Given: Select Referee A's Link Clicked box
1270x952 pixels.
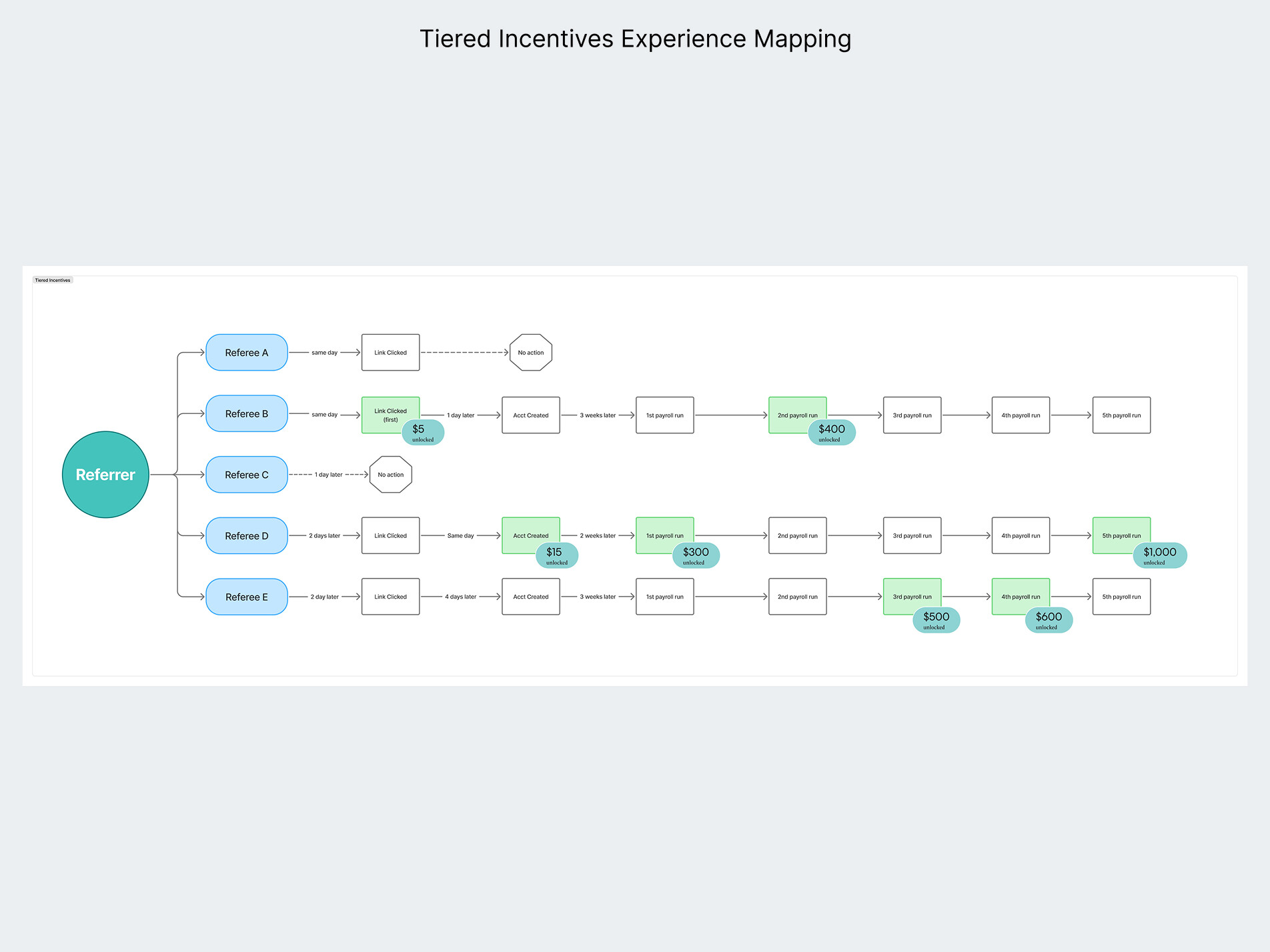Looking at the screenshot, I should [x=390, y=353].
